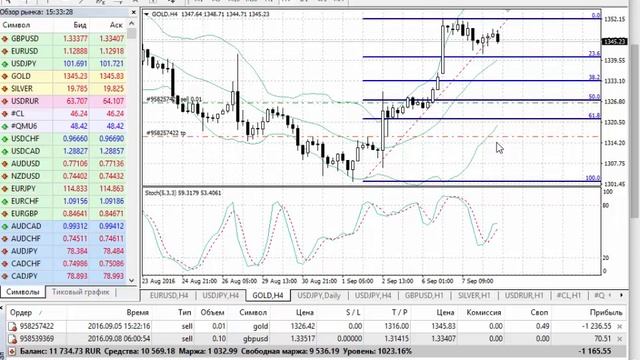
Task: Open the SILVER,H1 chart tab
Action: click(x=473, y=295)
